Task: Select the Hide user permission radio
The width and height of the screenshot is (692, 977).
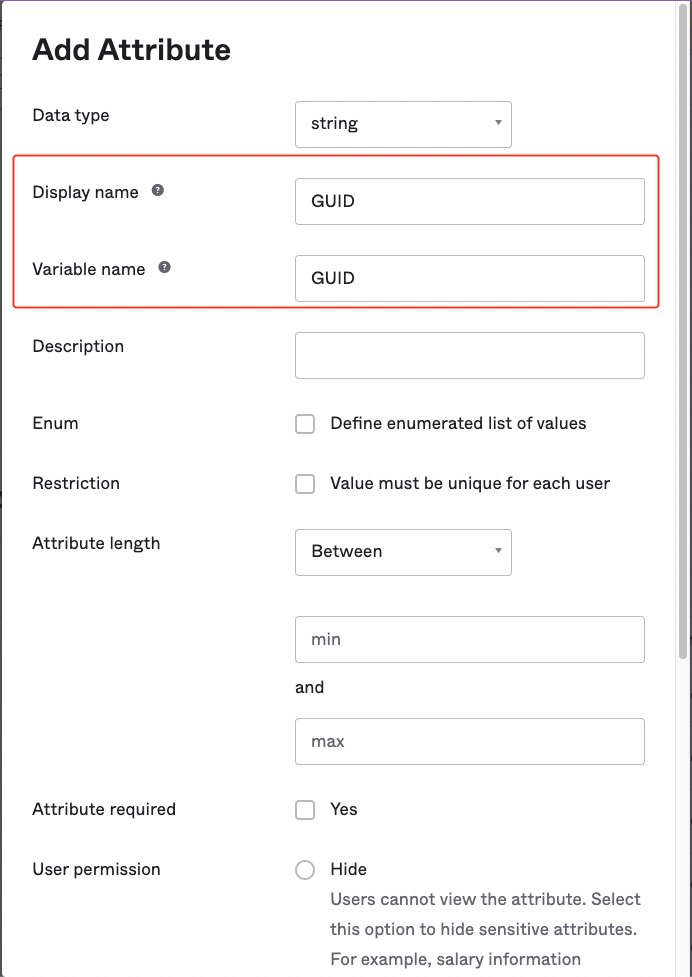Action: [305, 870]
